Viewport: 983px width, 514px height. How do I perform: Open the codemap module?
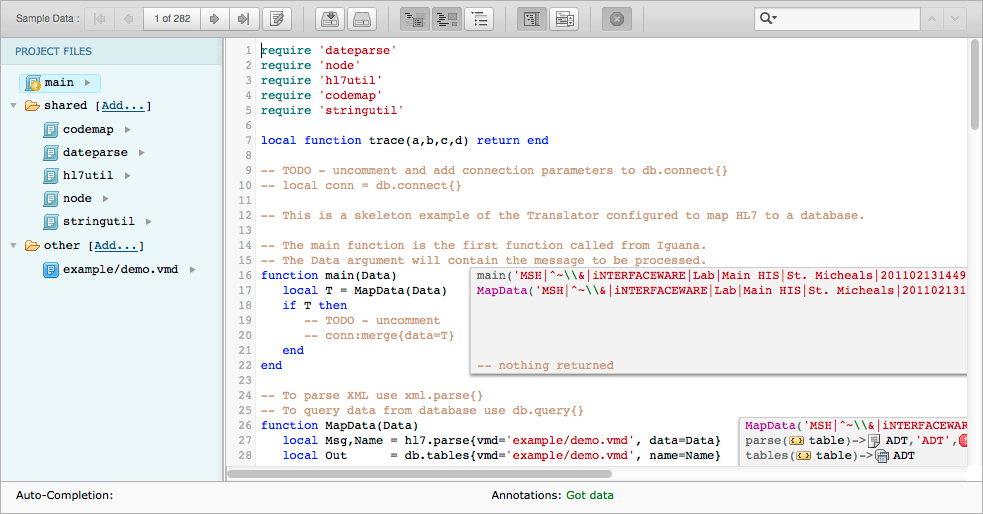(x=88, y=130)
